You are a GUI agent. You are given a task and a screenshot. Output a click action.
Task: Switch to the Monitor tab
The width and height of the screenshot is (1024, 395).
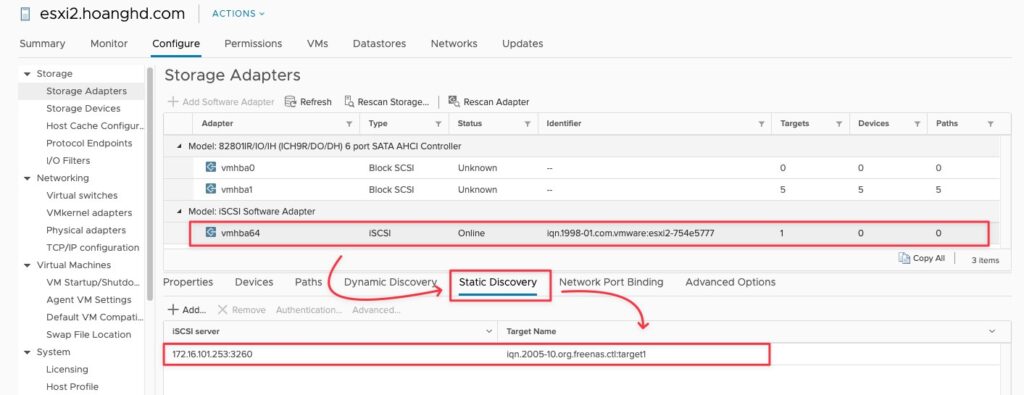109,44
